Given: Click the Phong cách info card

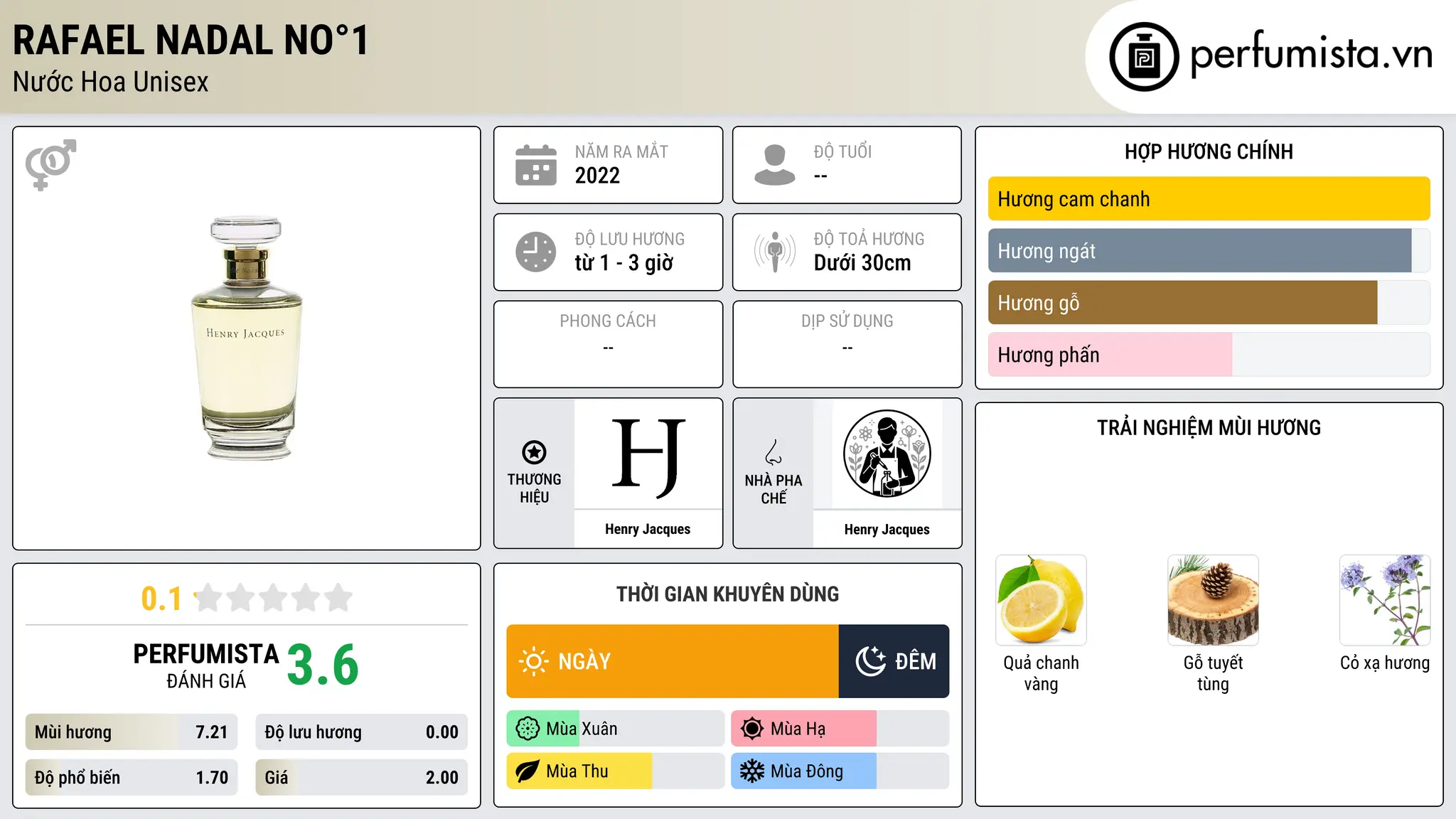Looking at the screenshot, I should pyautogui.click(x=608, y=344).
